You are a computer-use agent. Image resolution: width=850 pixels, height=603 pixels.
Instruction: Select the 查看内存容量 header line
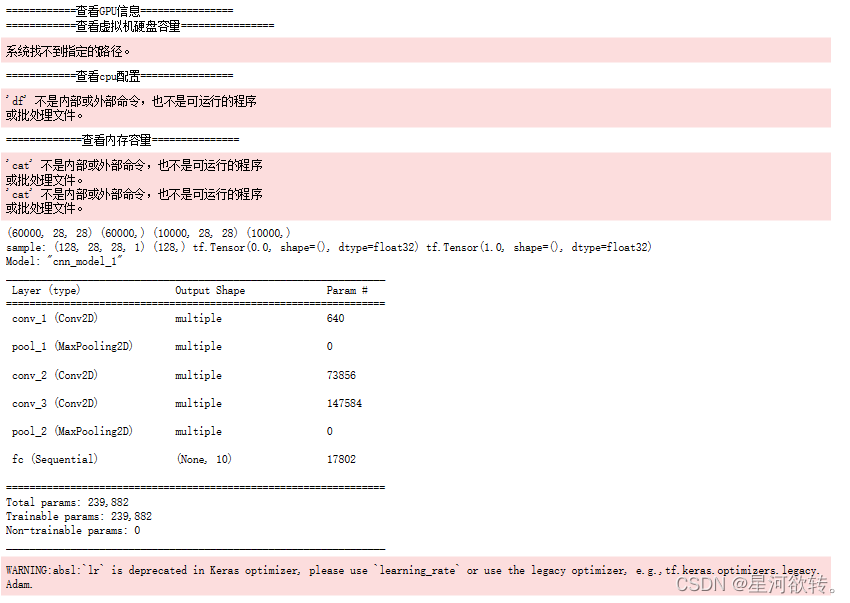click(x=118, y=140)
